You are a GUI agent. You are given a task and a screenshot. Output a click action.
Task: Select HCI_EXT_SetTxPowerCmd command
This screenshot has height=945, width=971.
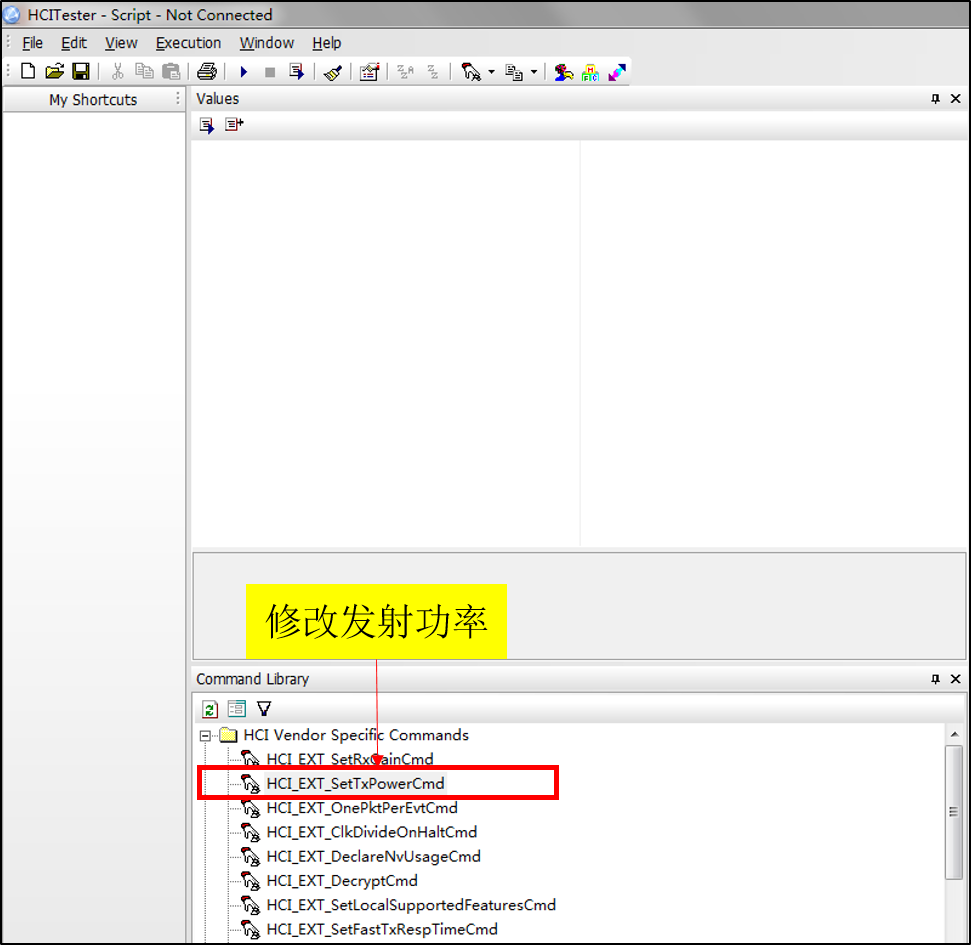click(x=355, y=783)
